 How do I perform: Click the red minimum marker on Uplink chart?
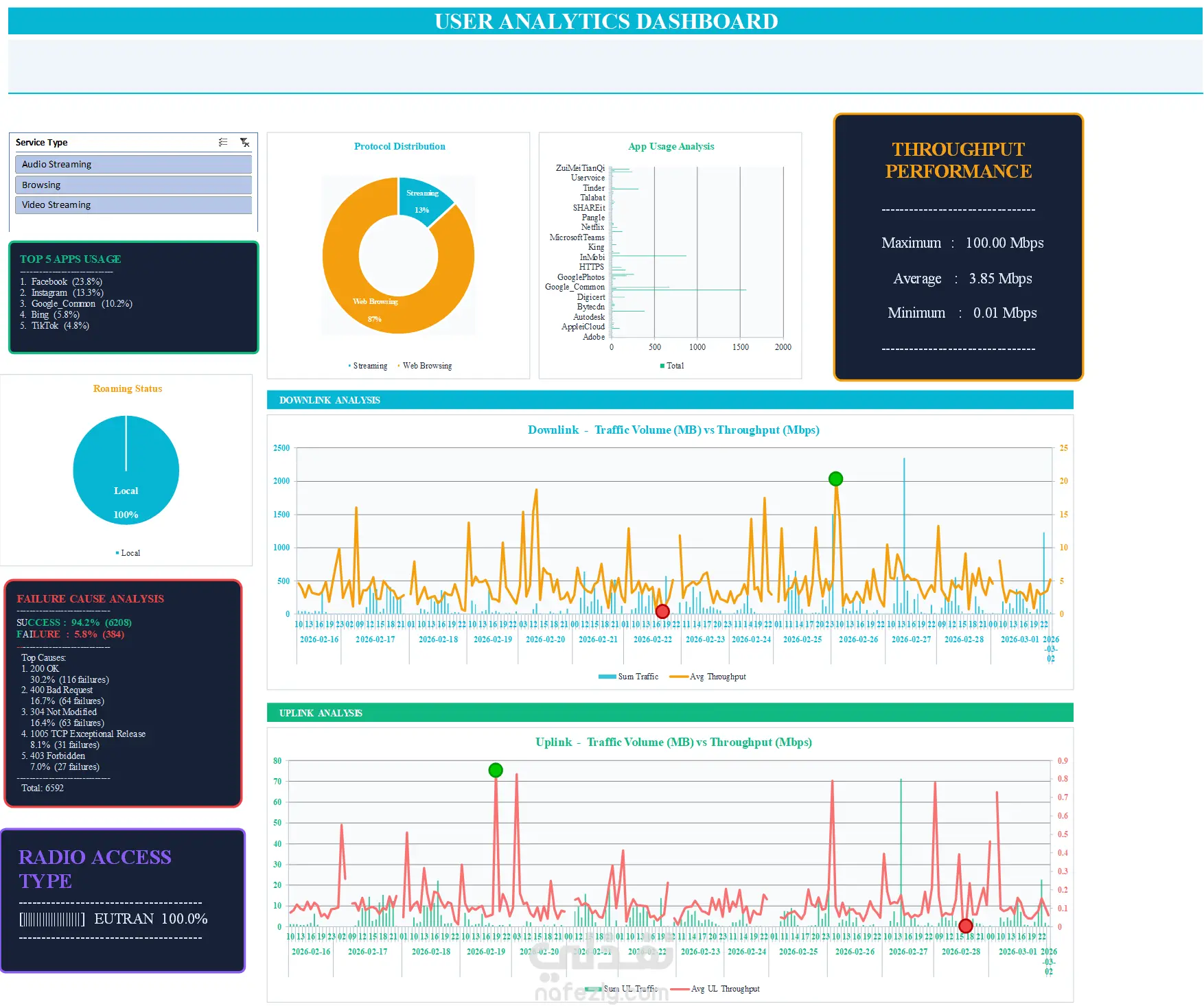(x=966, y=926)
